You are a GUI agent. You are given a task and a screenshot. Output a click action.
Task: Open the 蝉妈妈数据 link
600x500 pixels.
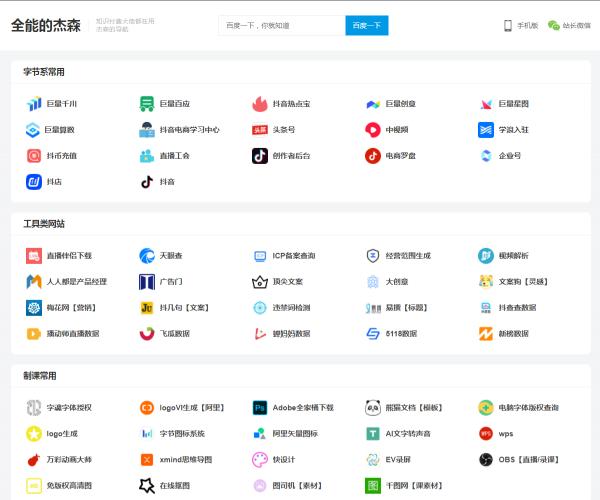click(291, 334)
